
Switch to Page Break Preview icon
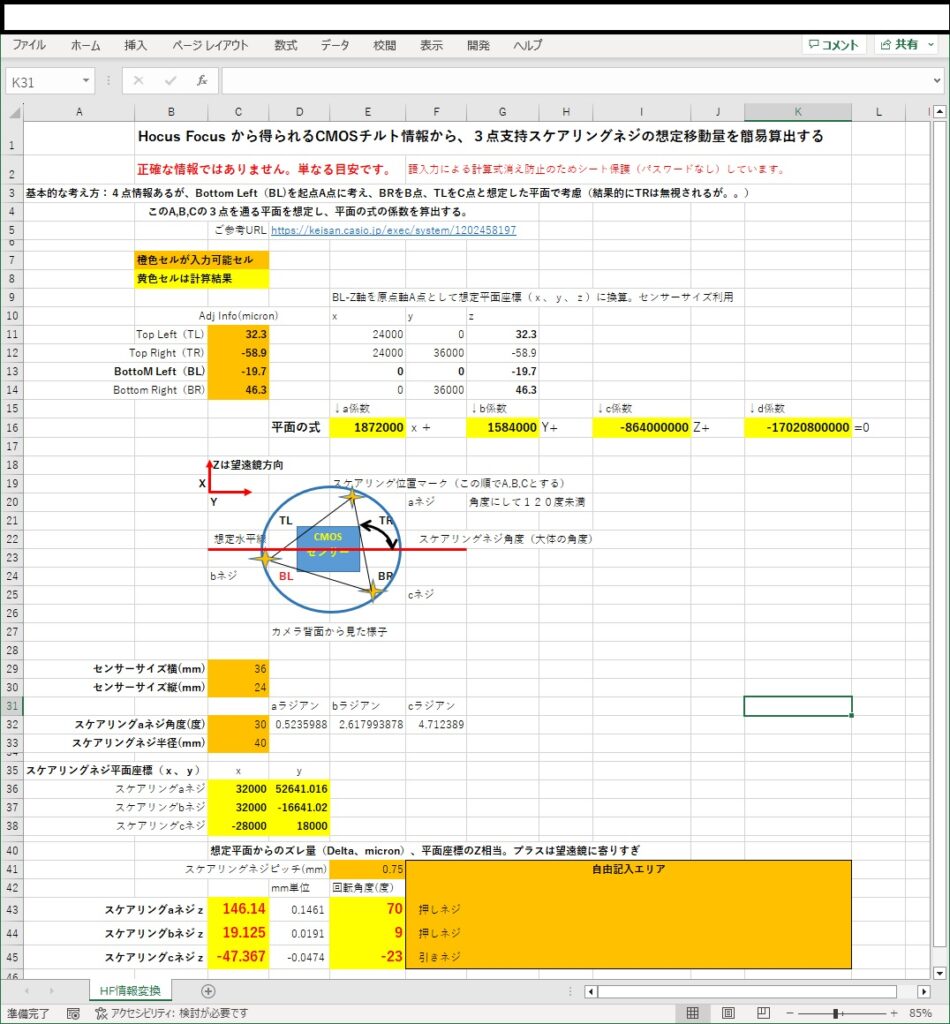763,1013
